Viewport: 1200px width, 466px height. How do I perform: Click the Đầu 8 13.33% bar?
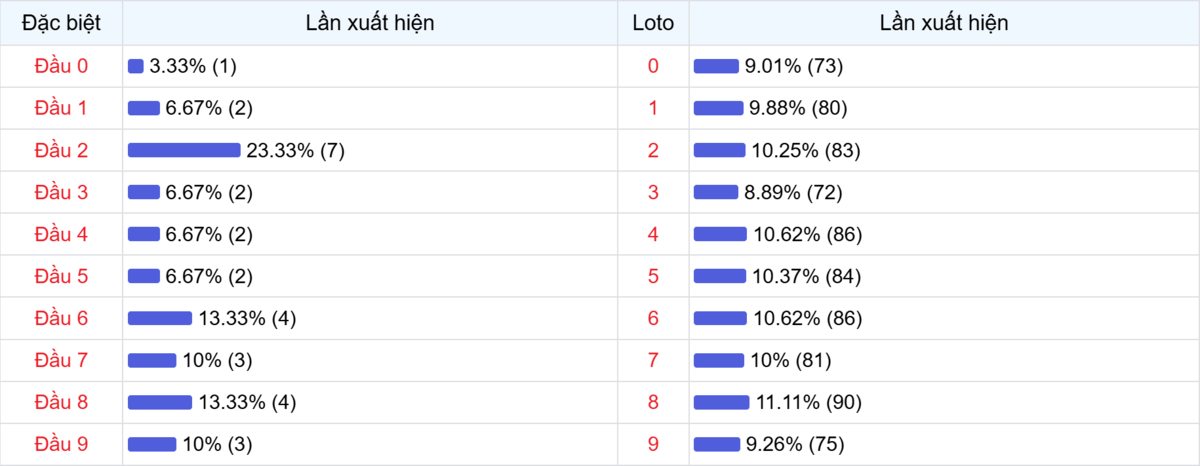pos(159,402)
